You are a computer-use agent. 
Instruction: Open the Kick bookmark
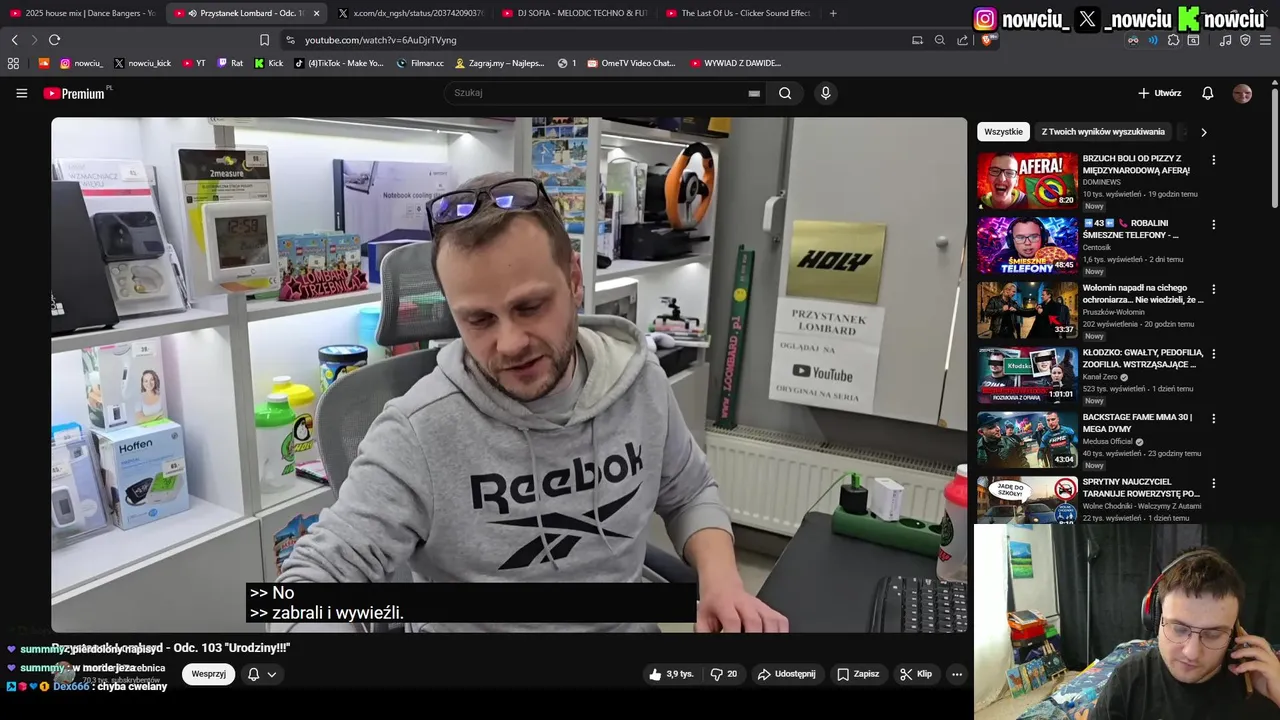point(269,63)
